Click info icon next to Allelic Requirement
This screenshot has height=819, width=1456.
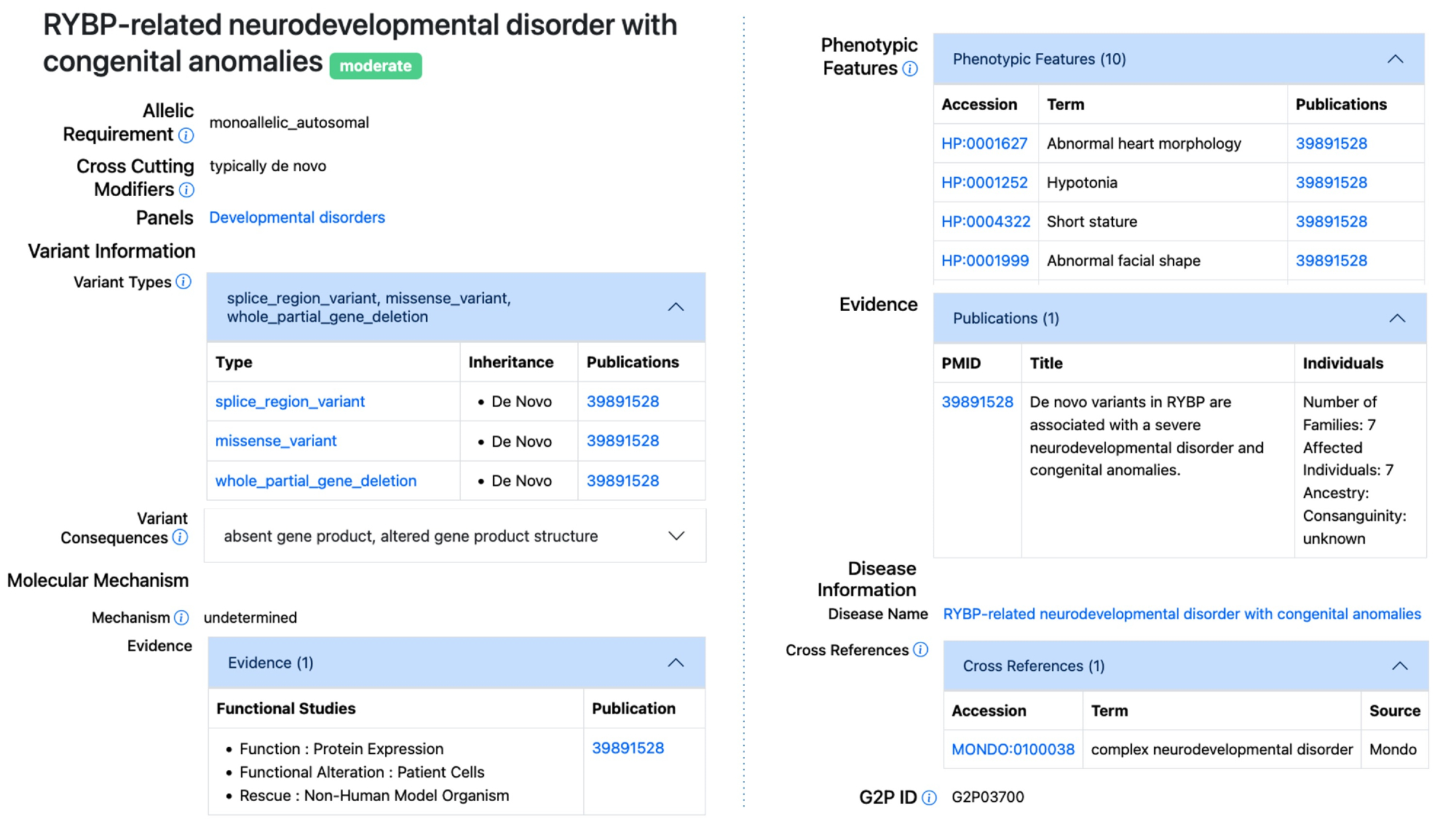pos(186,135)
